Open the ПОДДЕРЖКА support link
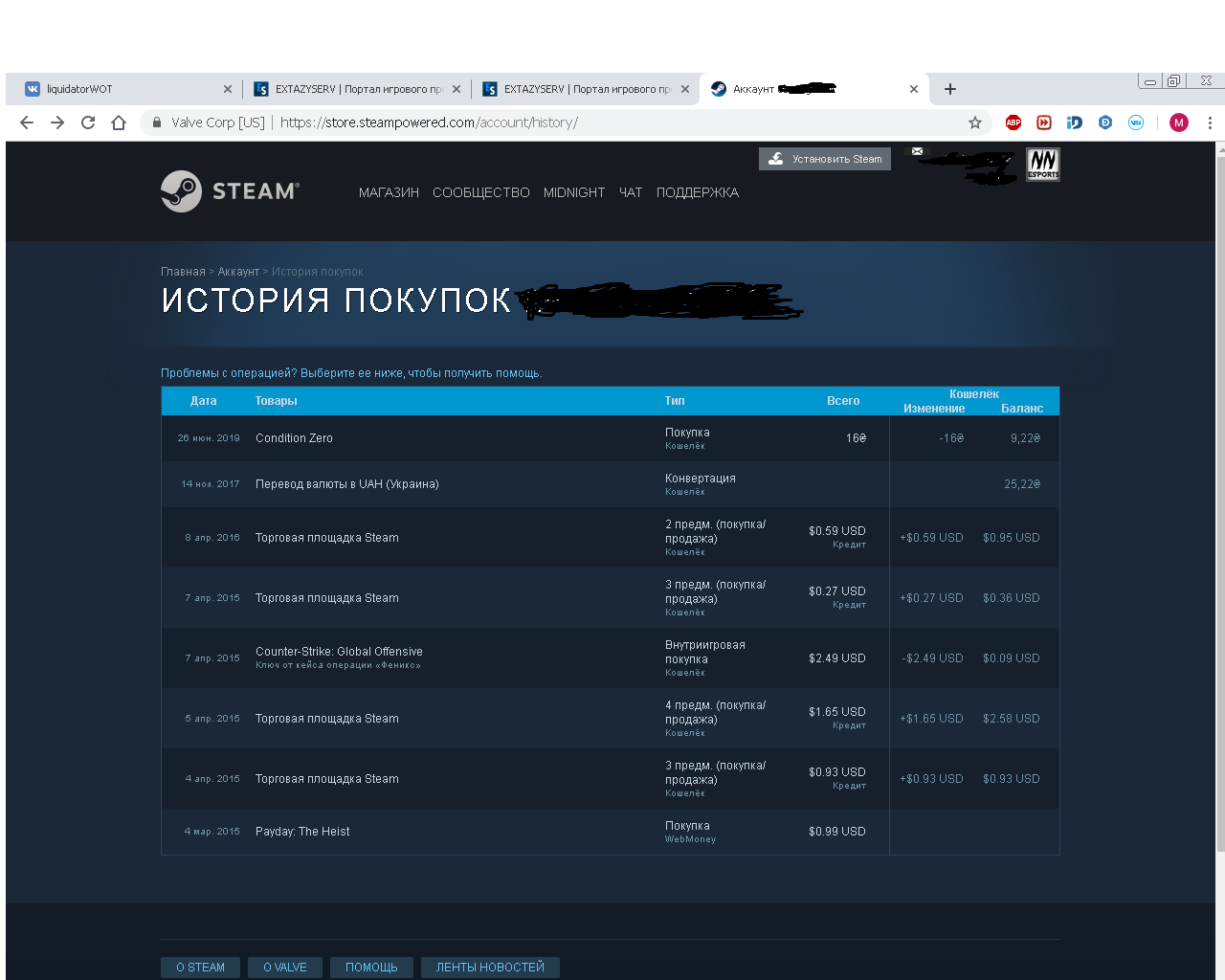 click(x=697, y=192)
